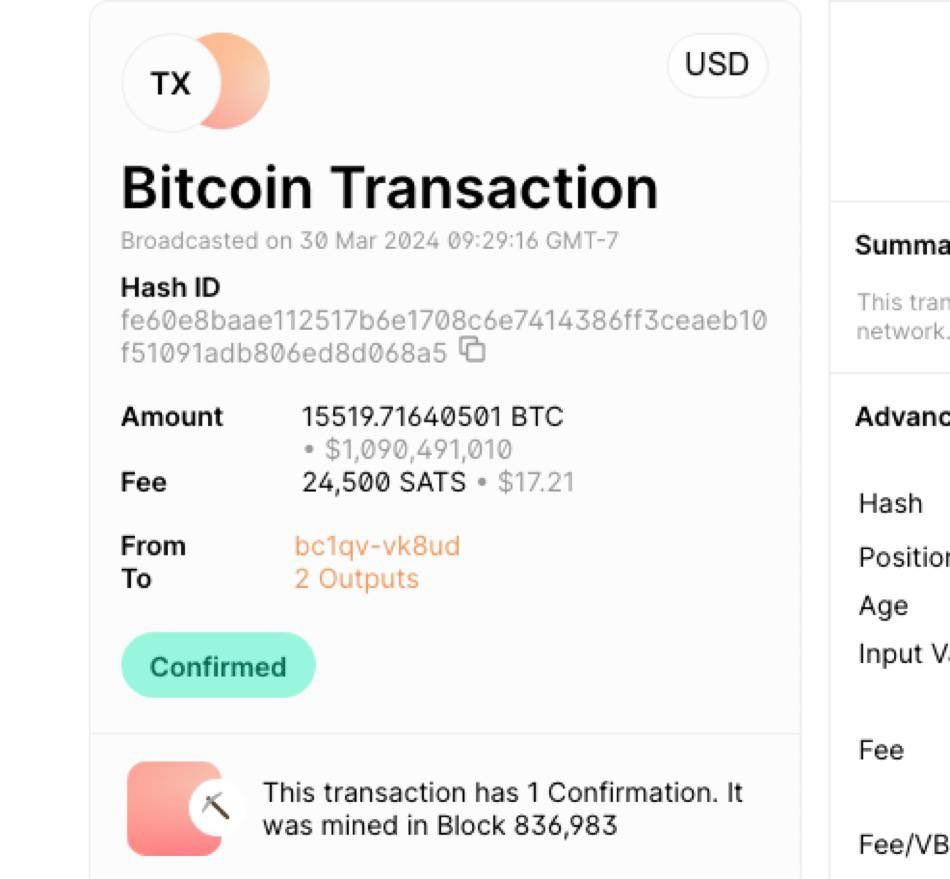
Task: Click the $17.21 fee USD value
Action: (x=536, y=483)
